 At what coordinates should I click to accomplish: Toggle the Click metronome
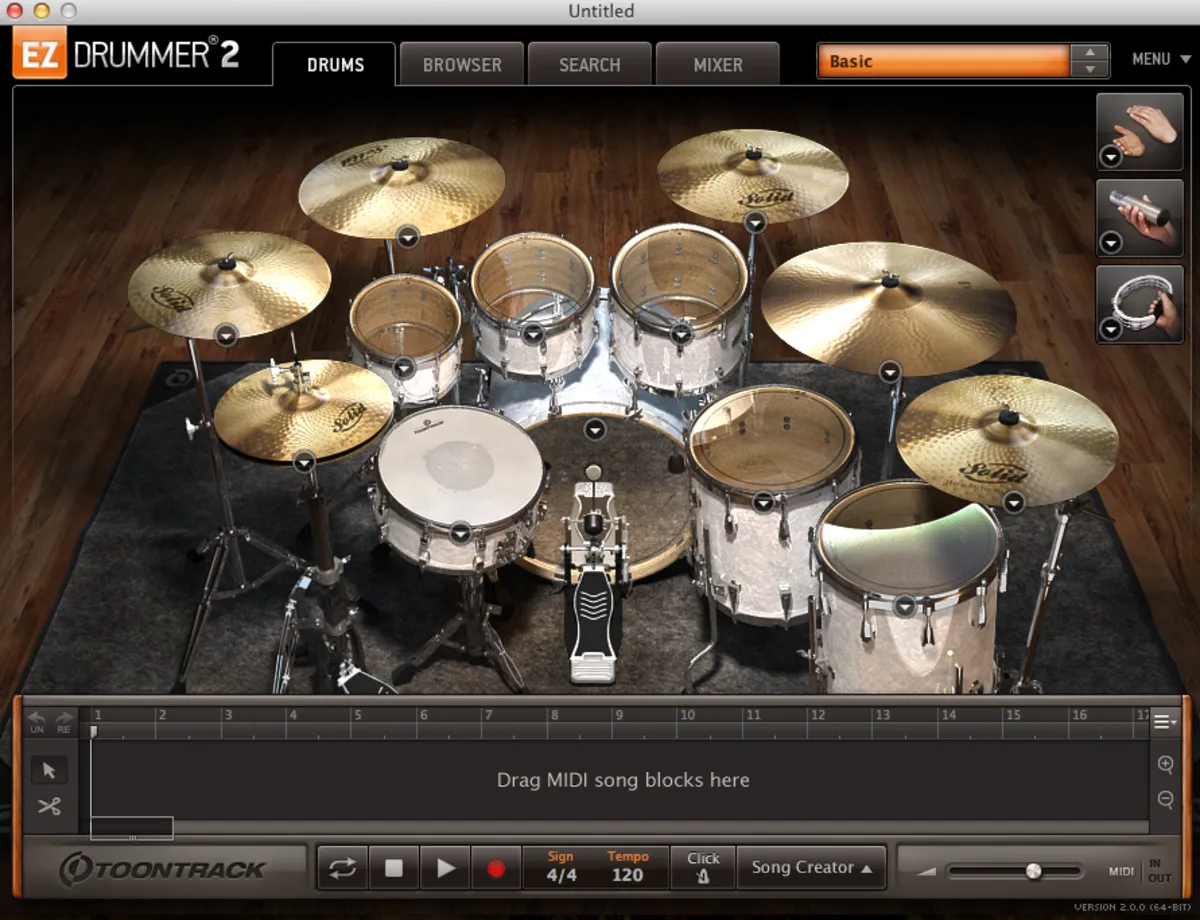[703, 868]
